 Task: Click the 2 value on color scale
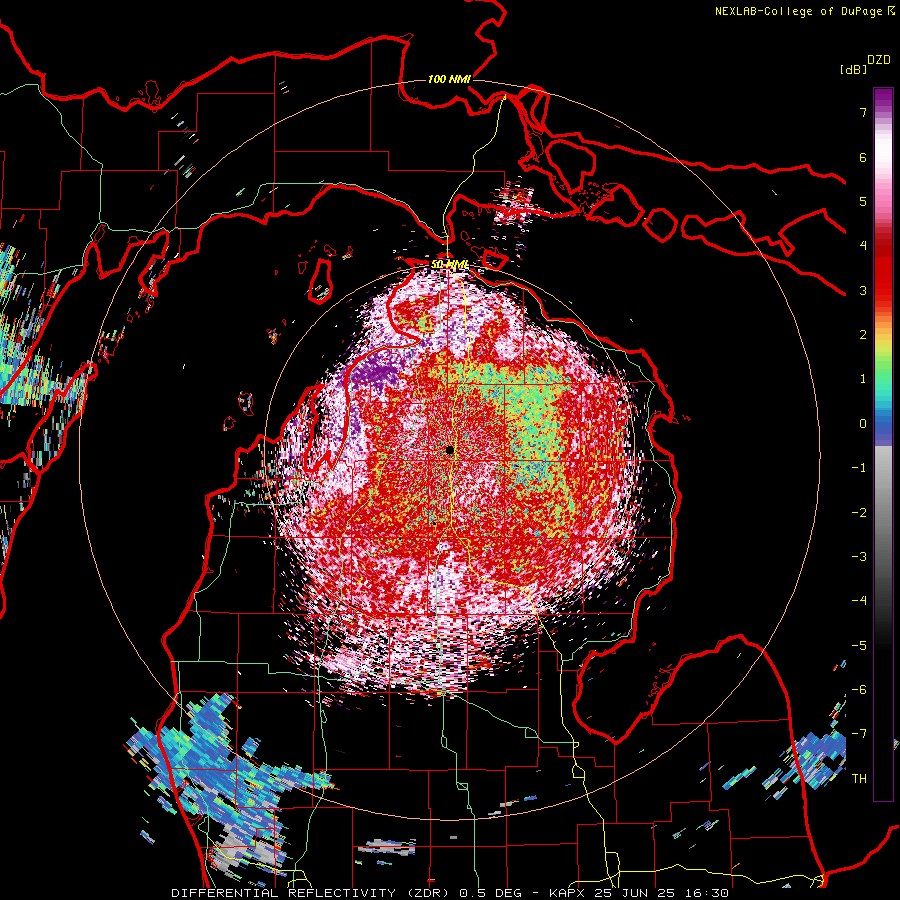point(863,335)
